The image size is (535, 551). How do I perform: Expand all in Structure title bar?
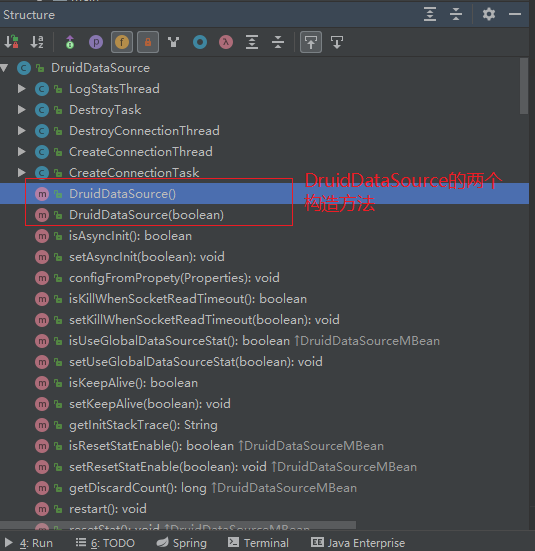pos(430,14)
